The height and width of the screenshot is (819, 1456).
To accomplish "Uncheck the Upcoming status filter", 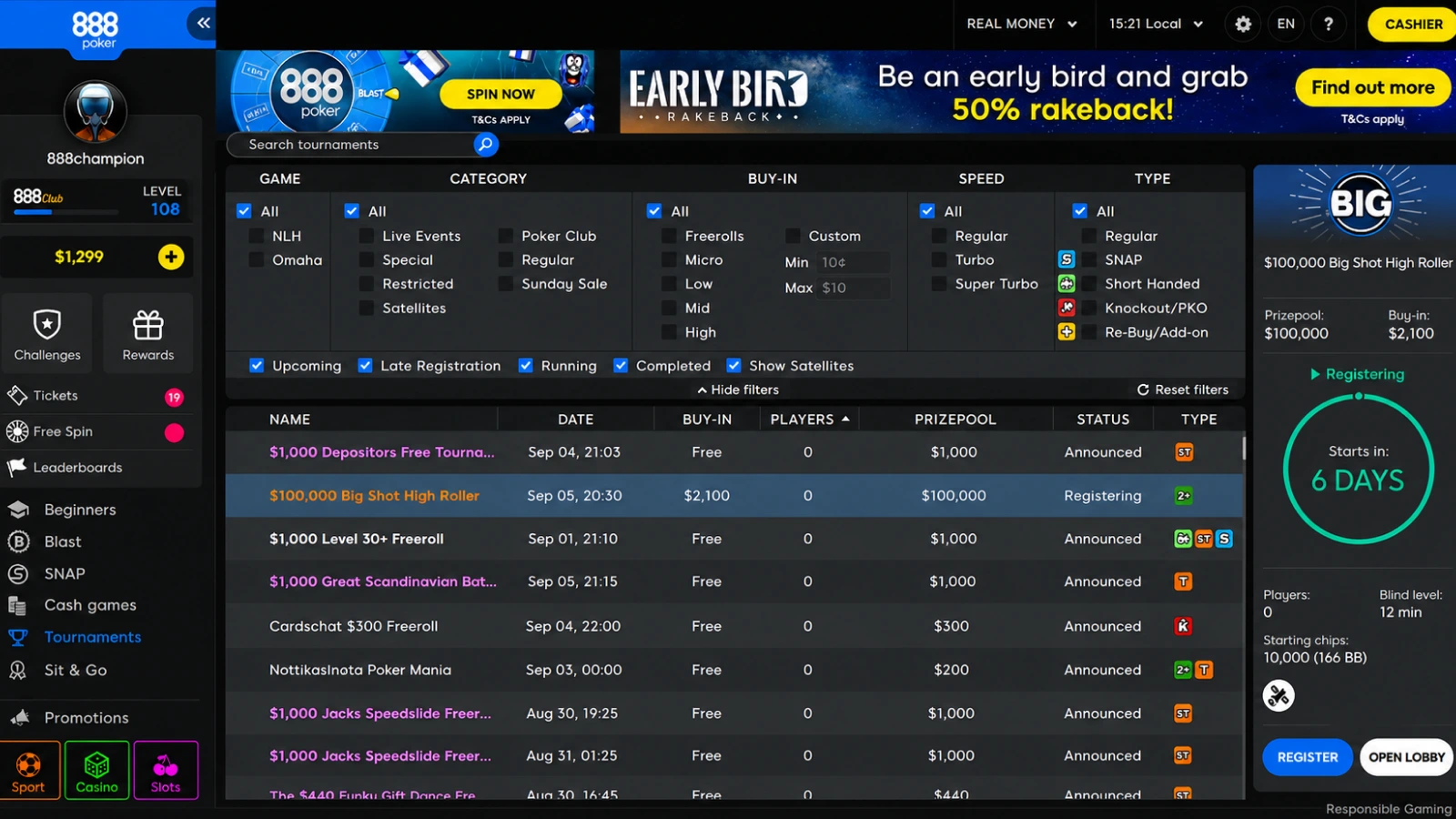I will click(257, 366).
